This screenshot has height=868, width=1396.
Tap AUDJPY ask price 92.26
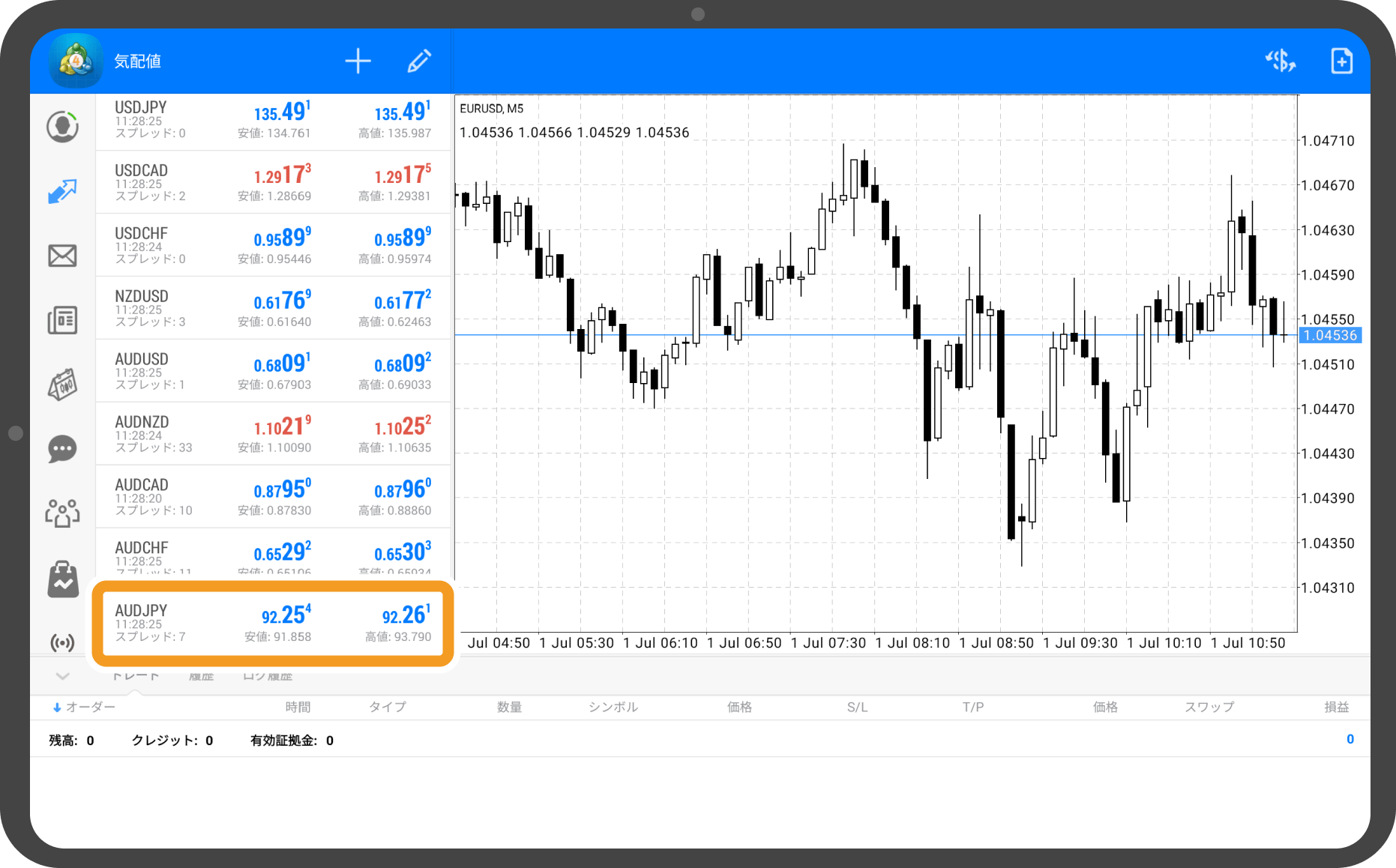pos(406,615)
